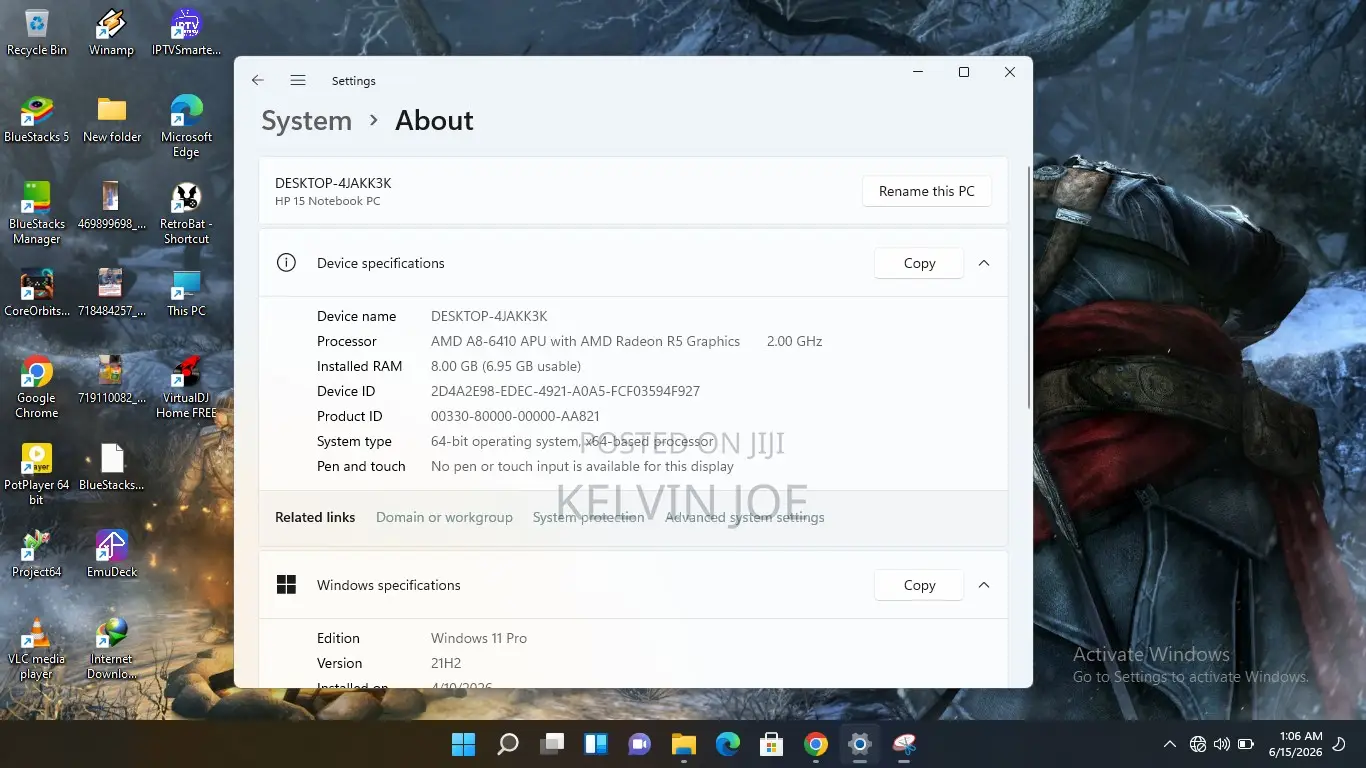
Task: Open the Recycle Bin desktop icon
Action: coord(37,33)
